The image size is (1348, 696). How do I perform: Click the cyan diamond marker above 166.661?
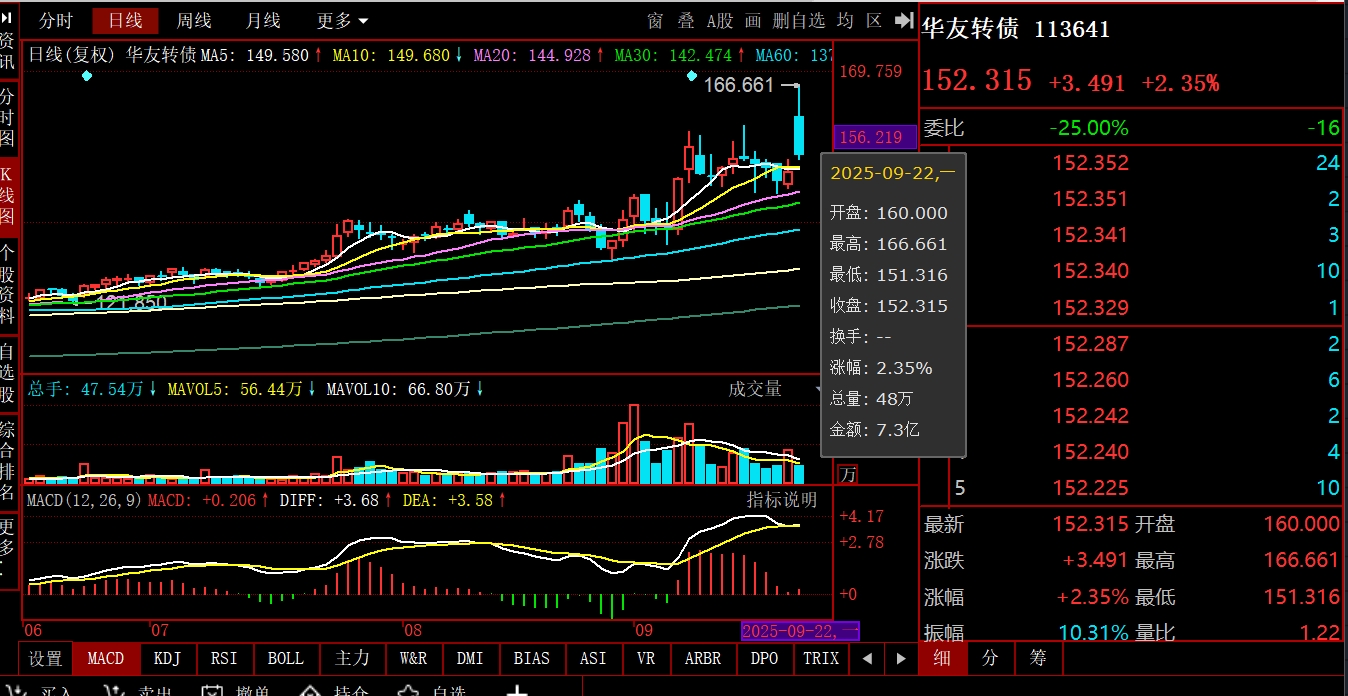(x=692, y=76)
